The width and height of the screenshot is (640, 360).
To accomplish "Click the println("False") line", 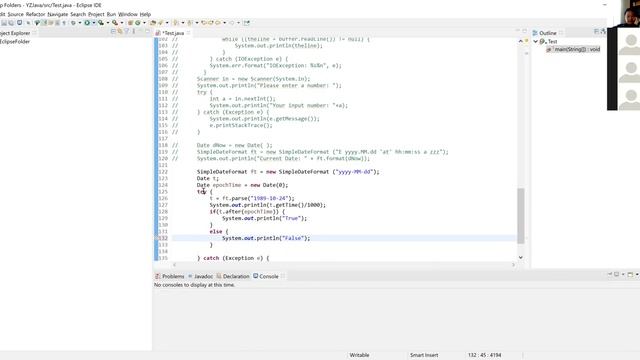I will click(266, 238).
